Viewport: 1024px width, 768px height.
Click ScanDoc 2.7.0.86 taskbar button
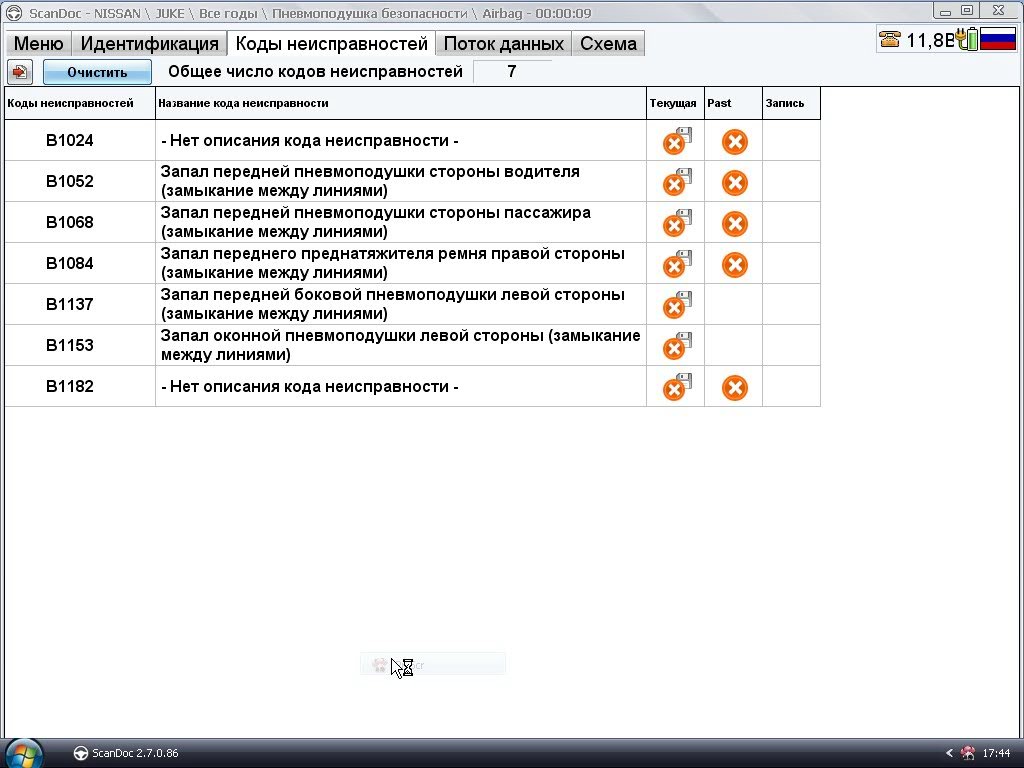(126, 753)
